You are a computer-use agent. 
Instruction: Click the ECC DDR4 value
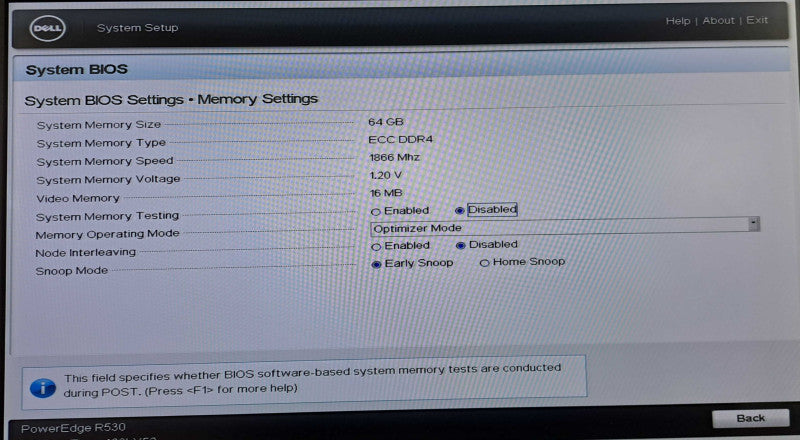tap(401, 139)
